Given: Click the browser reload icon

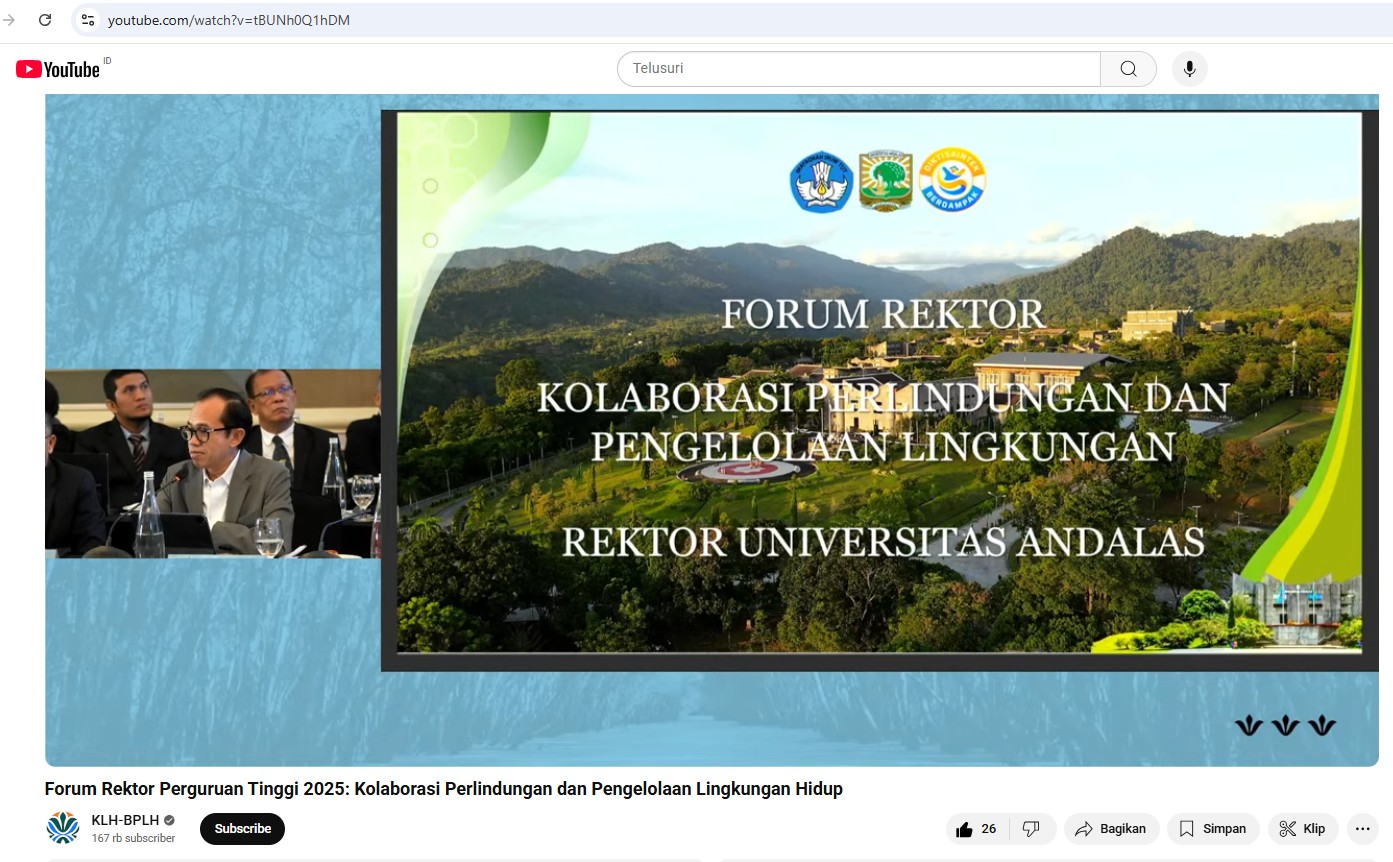Looking at the screenshot, I should 45,20.
